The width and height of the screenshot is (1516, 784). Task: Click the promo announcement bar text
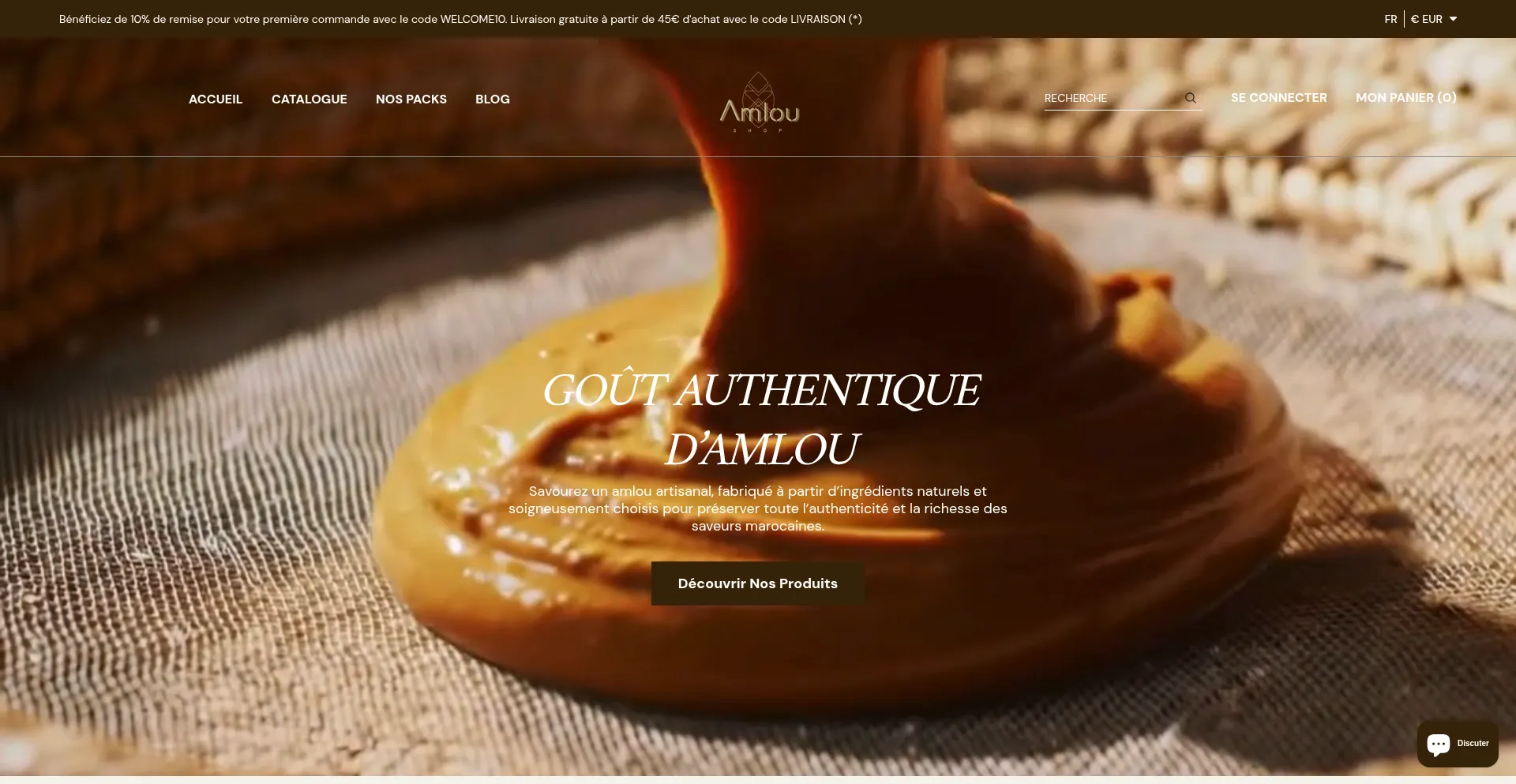[460, 19]
